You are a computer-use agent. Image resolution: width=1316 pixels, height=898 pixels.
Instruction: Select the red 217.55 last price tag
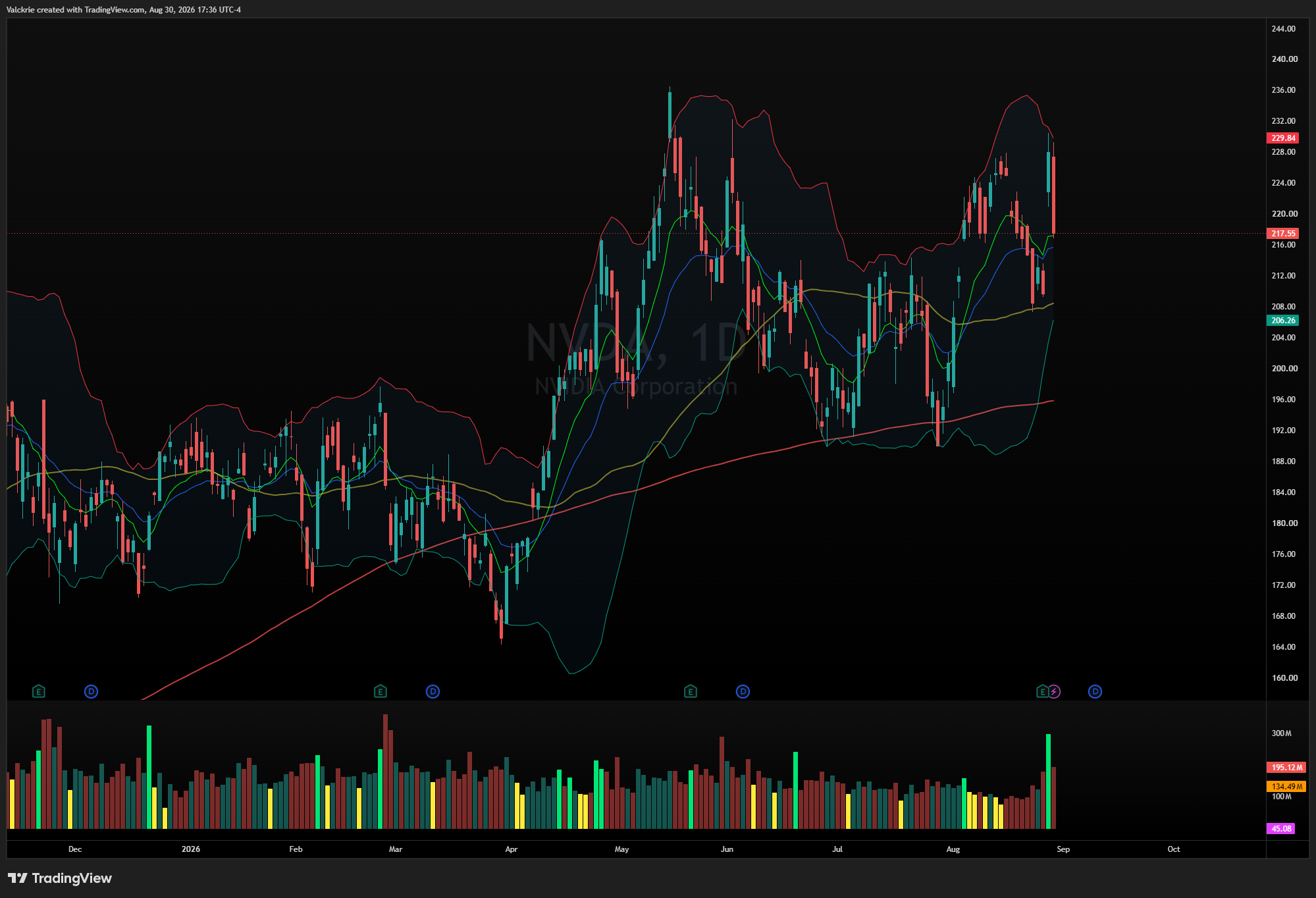click(1283, 234)
